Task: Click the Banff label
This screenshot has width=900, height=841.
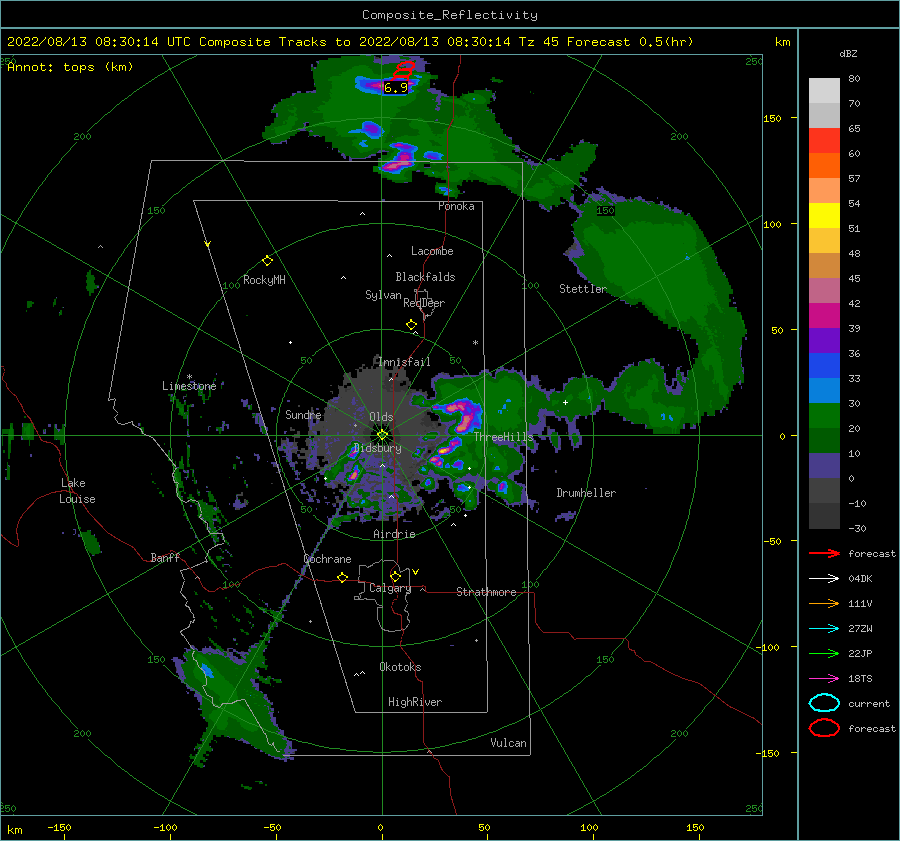Action: pos(165,557)
